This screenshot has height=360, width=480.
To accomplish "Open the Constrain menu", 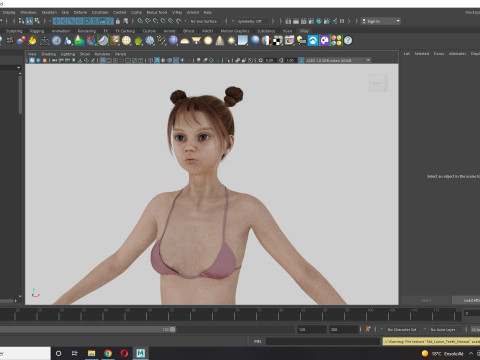I will pos(100,12).
